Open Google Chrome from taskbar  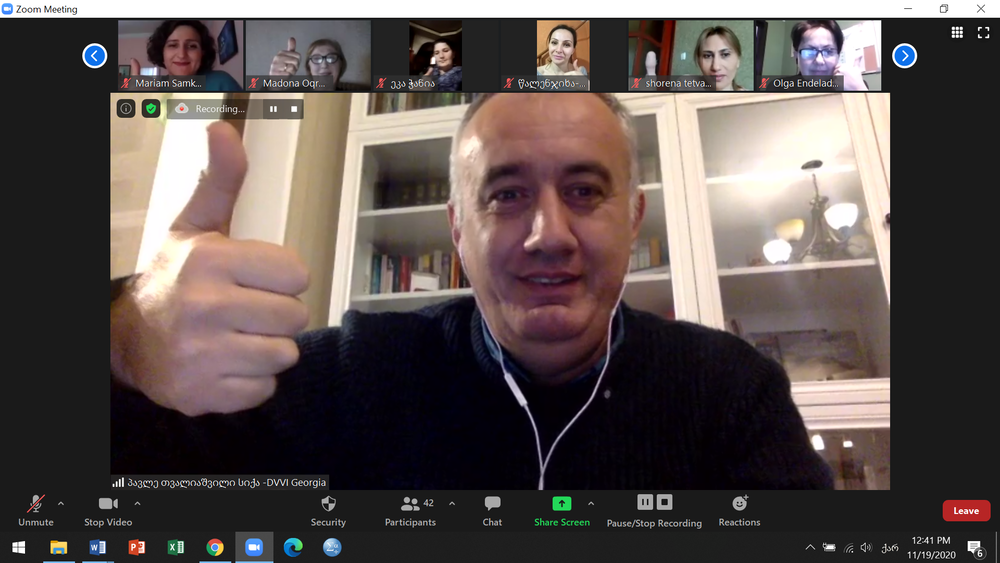(x=214, y=547)
